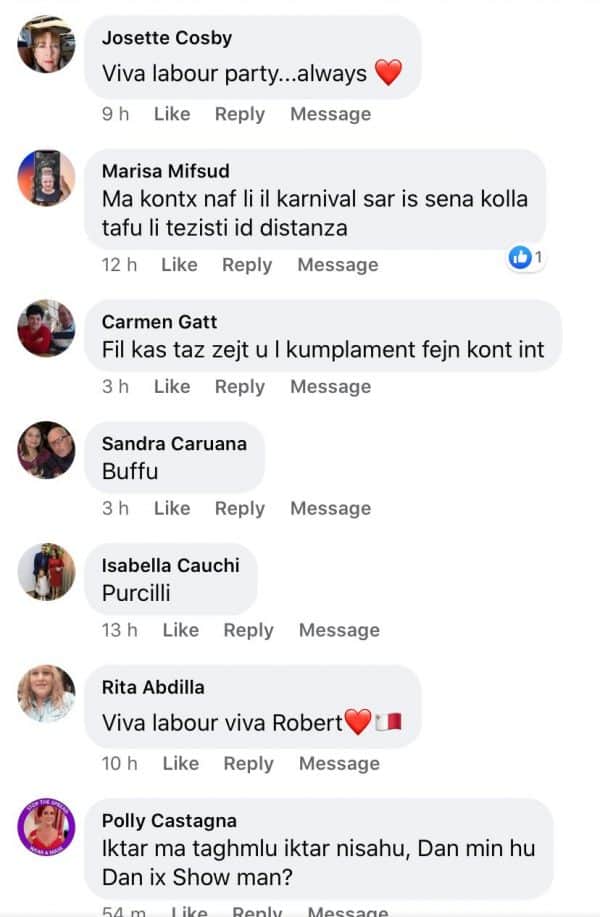This screenshot has height=917, width=600.
Task: Open Josette Cosby's profile picture
Action: (46, 44)
